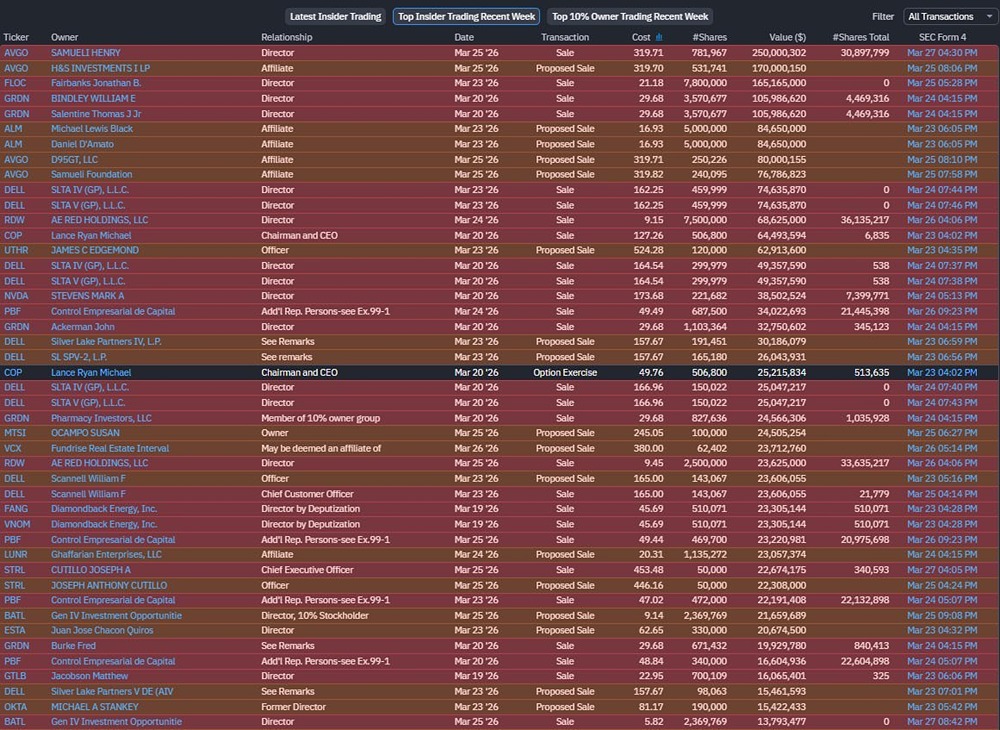Click the Relationship column header
Image resolution: width=1000 pixels, height=730 pixels.
point(287,37)
